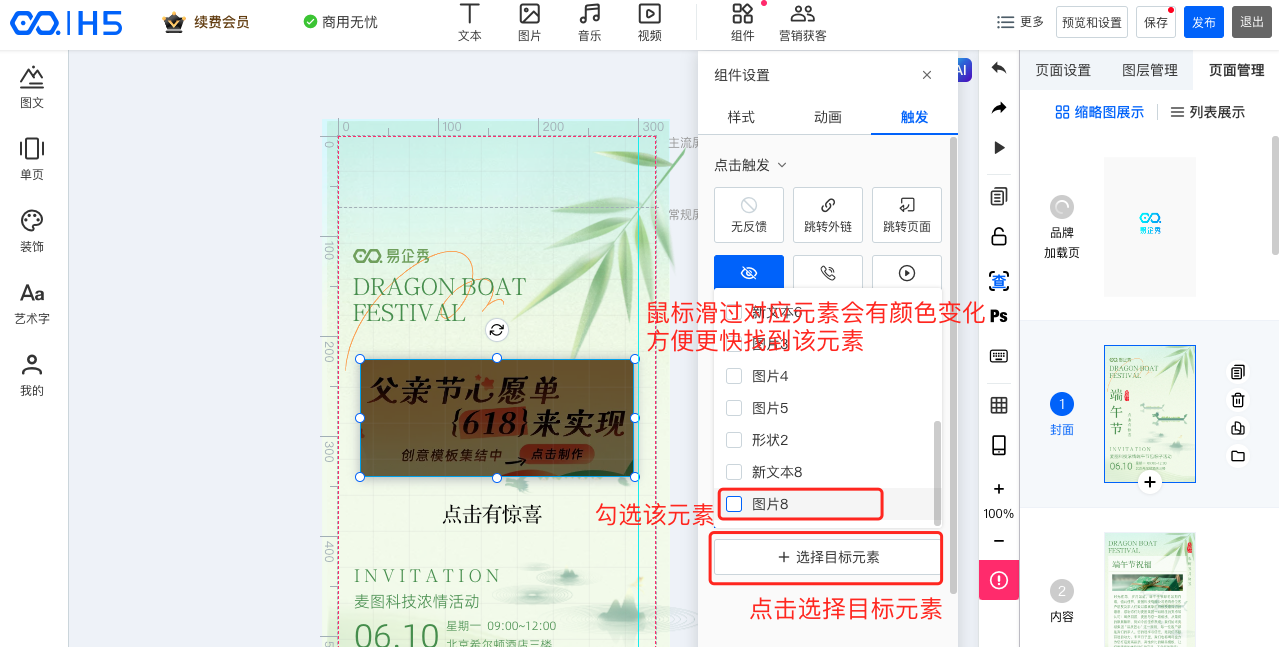The width and height of the screenshot is (1279, 647).
Task: Switch to the 动画 tab
Action: (x=828, y=117)
